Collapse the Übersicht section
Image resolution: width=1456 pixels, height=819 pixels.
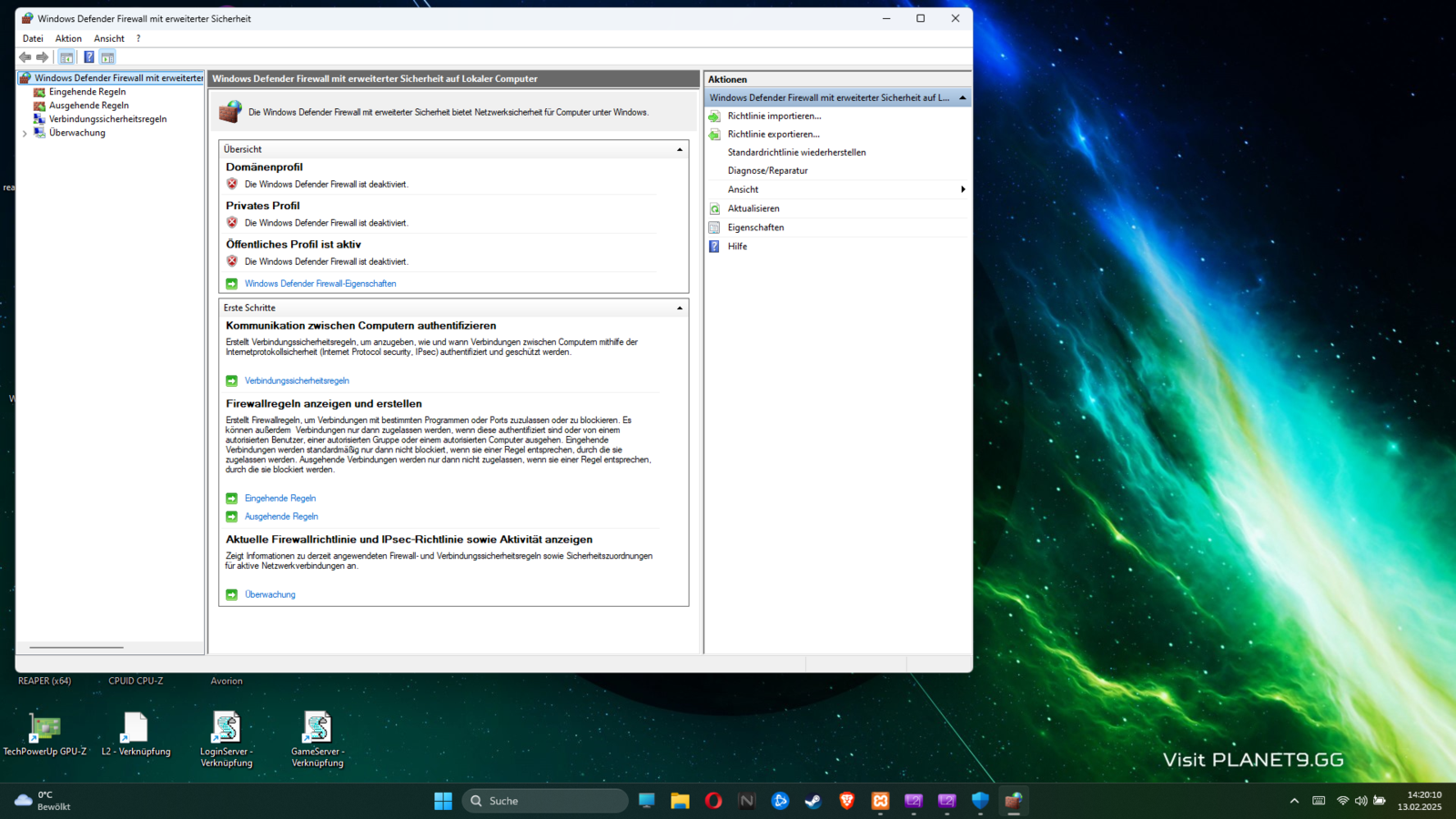coord(680,149)
